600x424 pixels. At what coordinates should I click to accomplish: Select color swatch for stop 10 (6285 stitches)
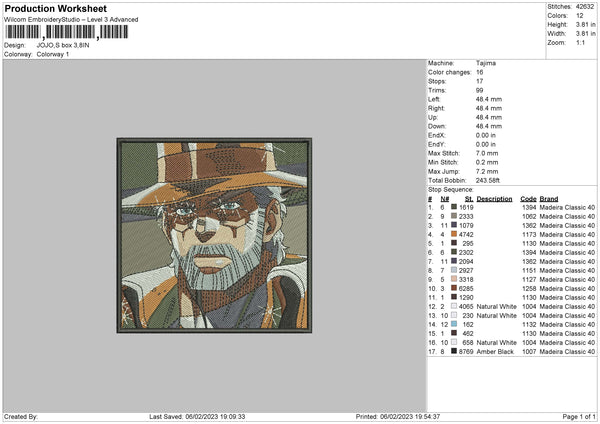click(x=454, y=288)
